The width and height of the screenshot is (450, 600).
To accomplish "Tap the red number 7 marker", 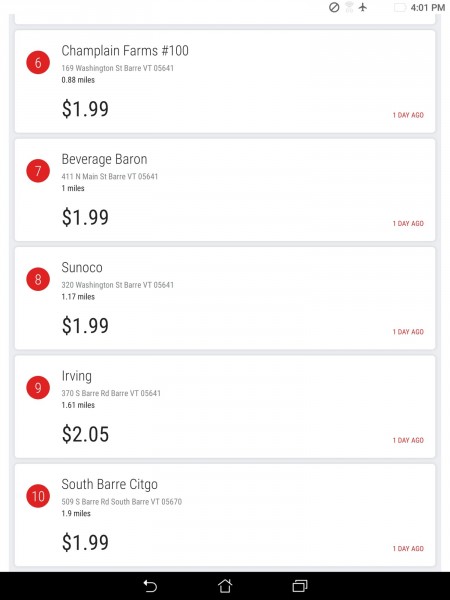I will [38, 171].
